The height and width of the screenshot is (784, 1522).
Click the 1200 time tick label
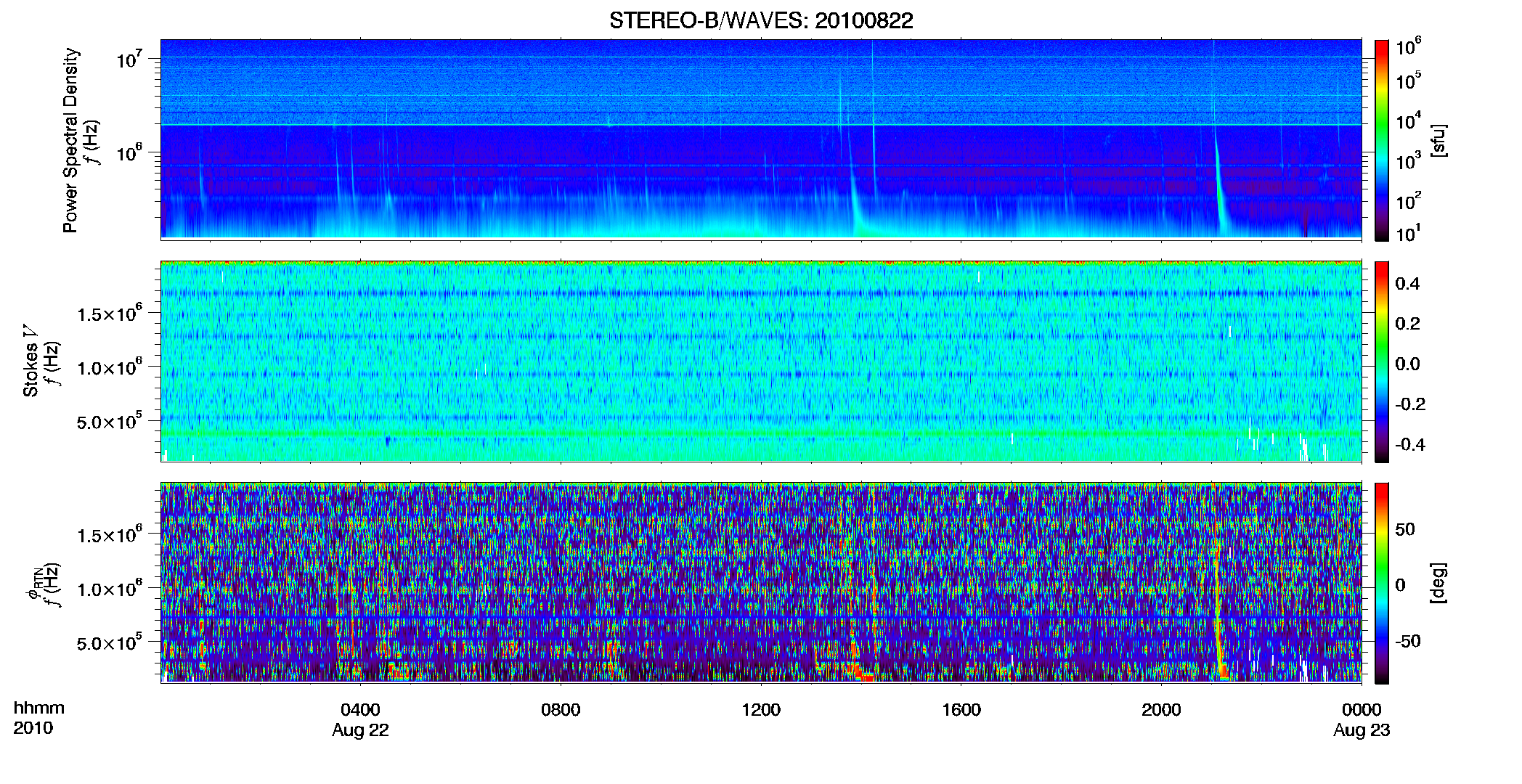[761, 710]
